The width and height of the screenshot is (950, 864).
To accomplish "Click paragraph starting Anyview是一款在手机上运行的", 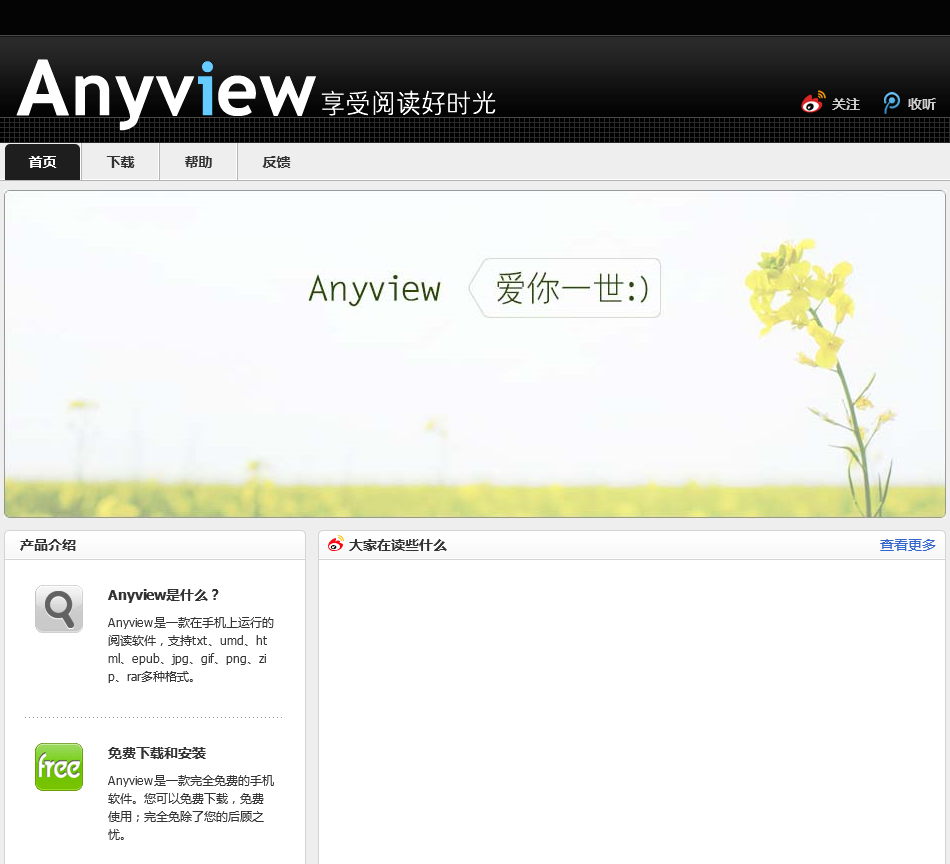I will coord(191,650).
